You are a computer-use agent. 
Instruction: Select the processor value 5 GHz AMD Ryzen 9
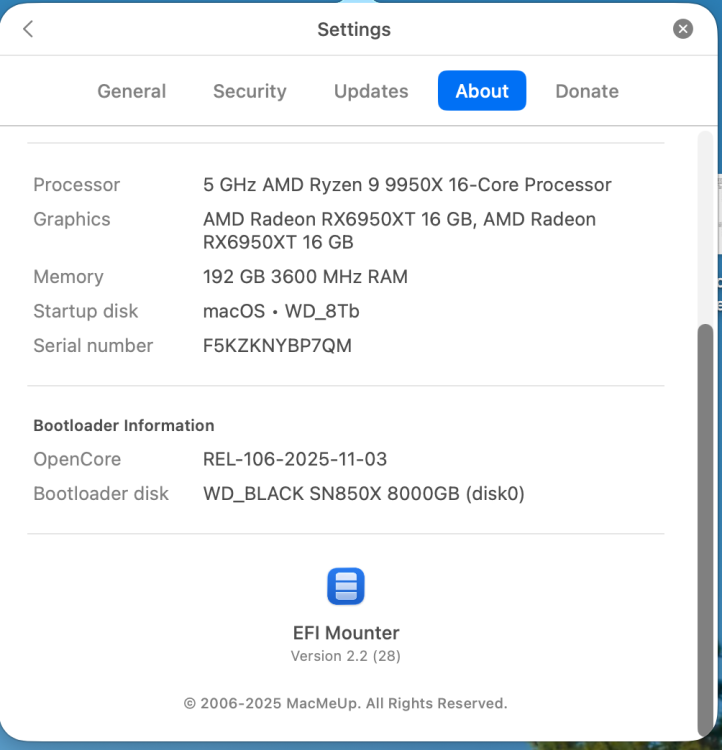click(x=407, y=185)
